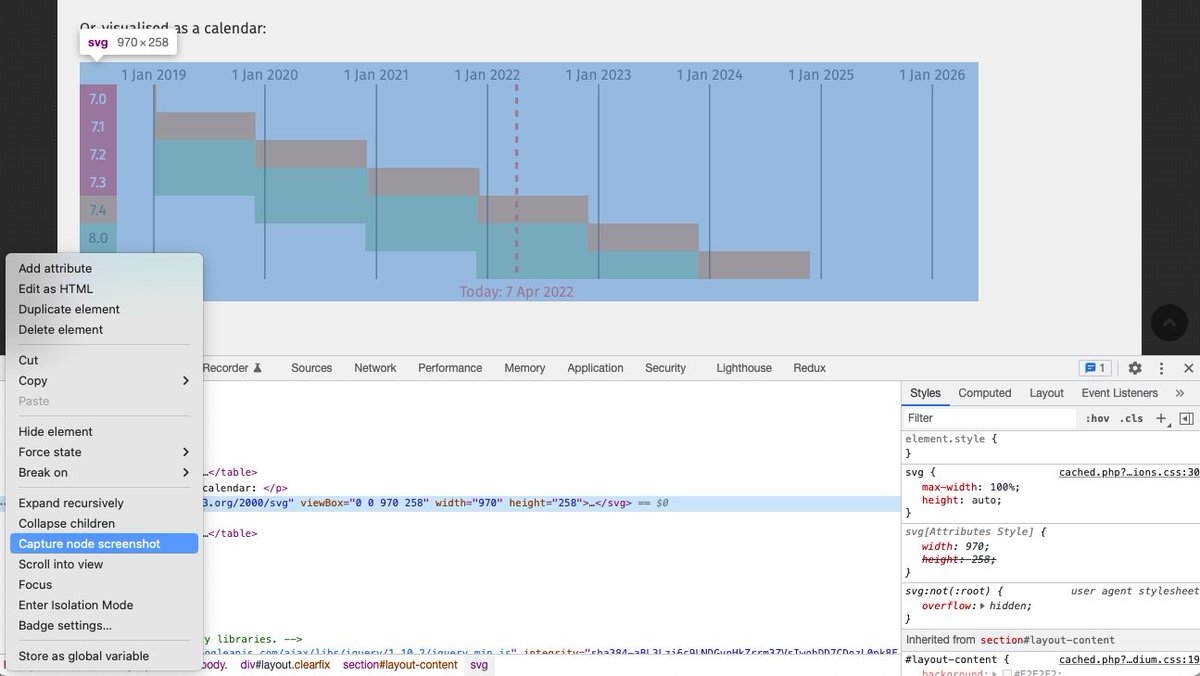Click the 7.4 version label in calendar

pos(98,210)
